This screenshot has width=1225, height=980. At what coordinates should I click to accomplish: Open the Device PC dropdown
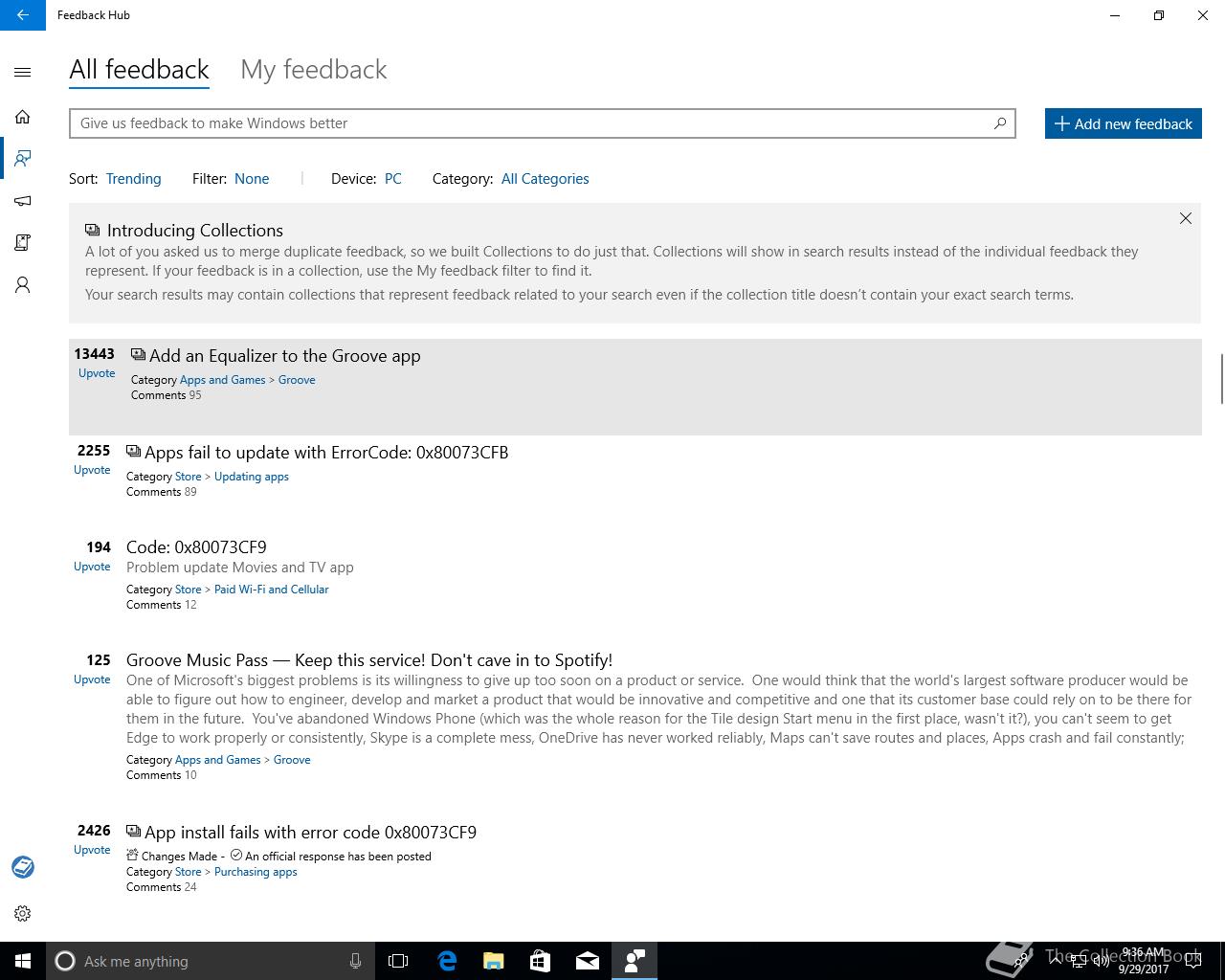(393, 179)
